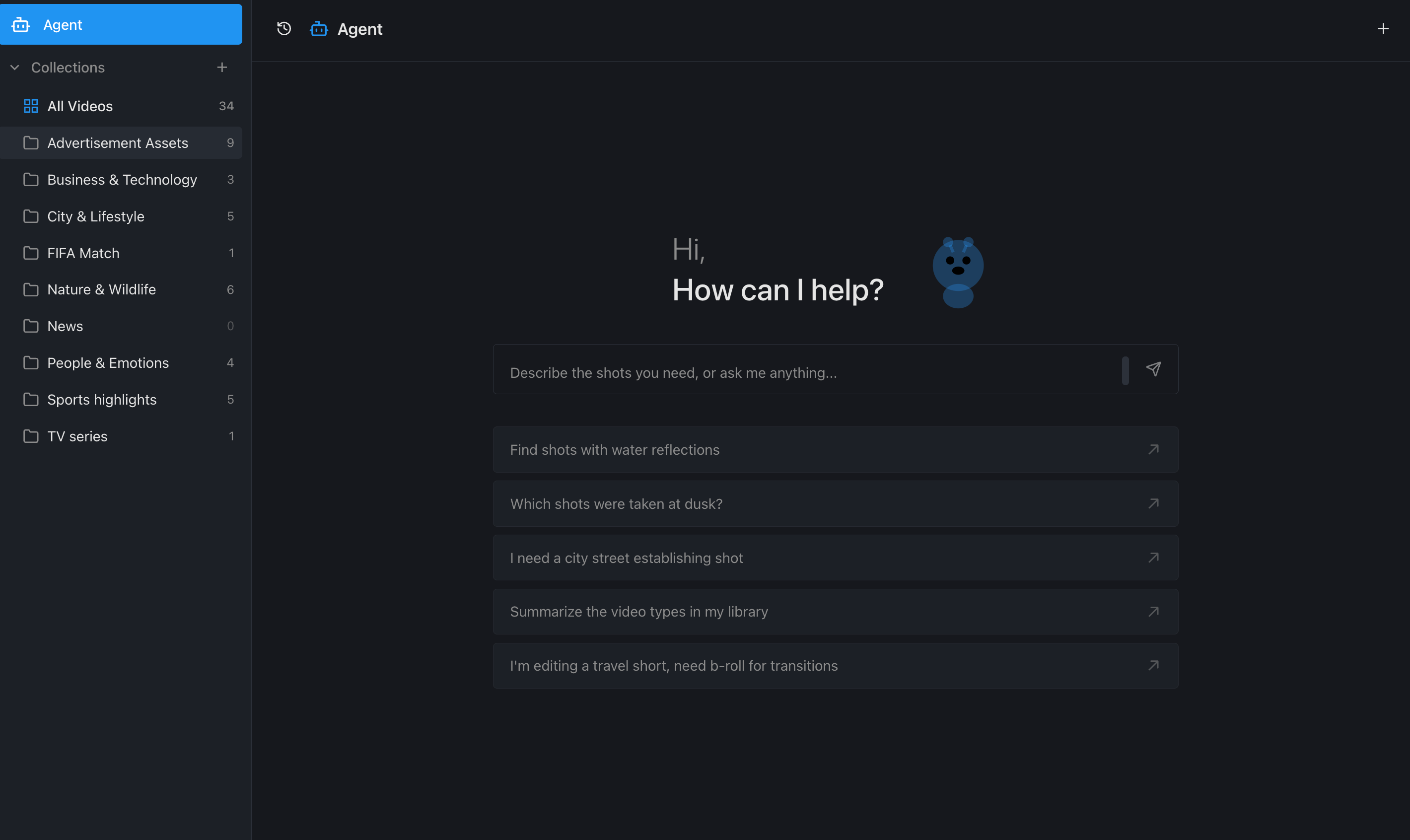This screenshot has width=1410, height=840.
Task: Click arrow icon on dusk shots suggestion
Action: point(1154,503)
